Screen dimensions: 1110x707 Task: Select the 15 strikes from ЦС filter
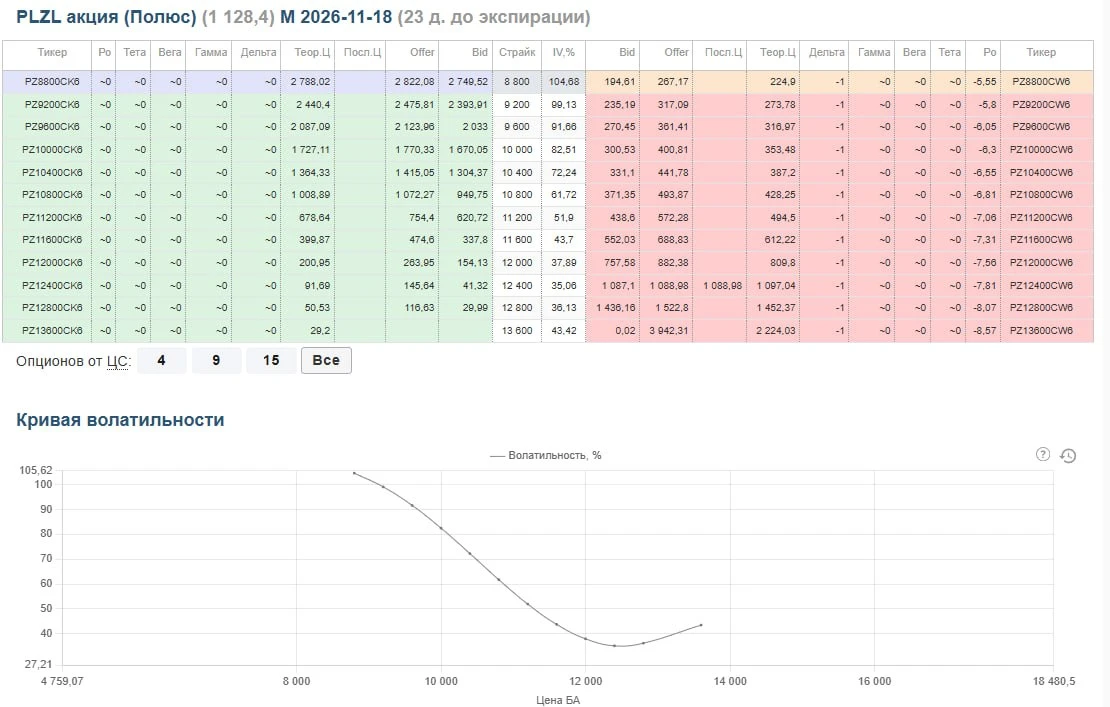(x=271, y=360)
